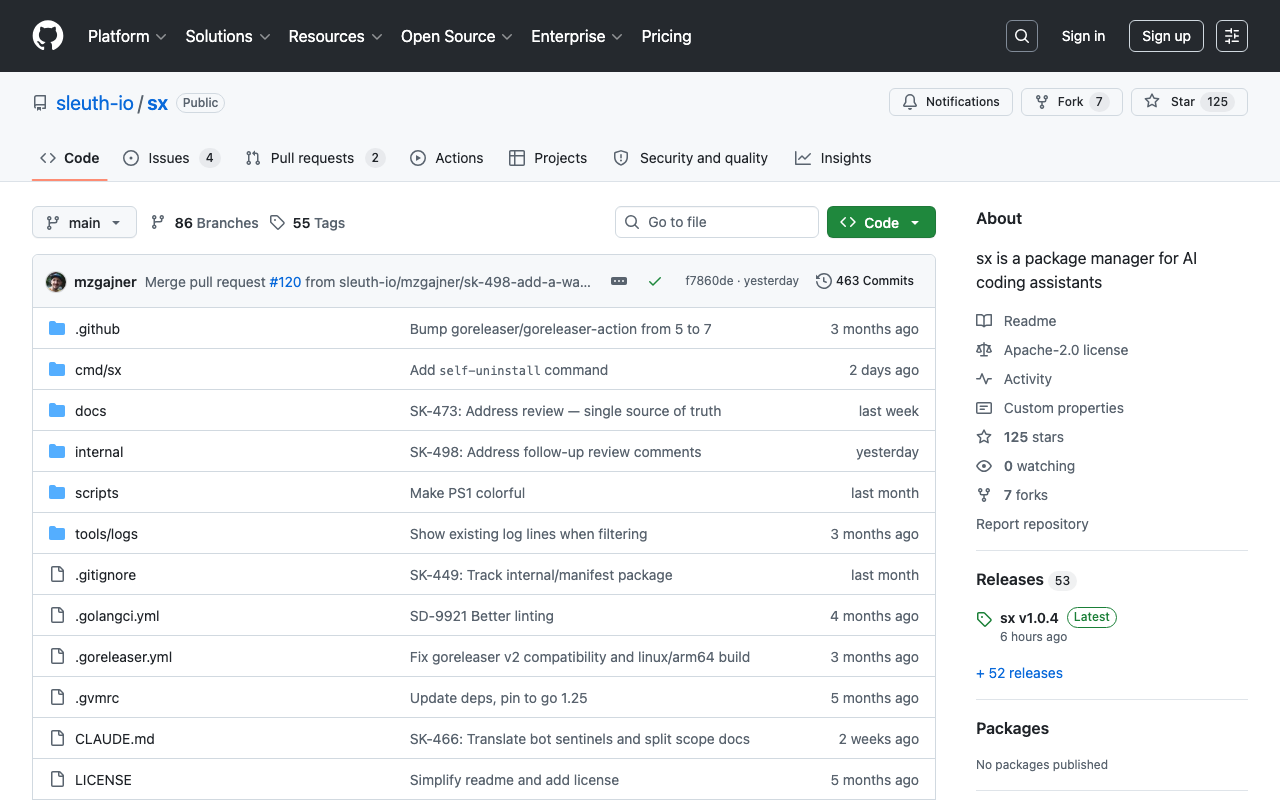
Task: Click the tag icon next to sx v1.0.4
Action: (x=984, y=619)
